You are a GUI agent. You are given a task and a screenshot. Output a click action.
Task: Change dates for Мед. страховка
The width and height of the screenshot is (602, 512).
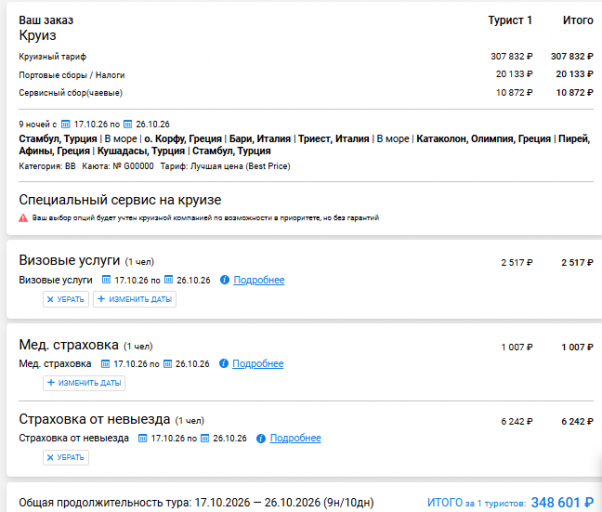click(x=84, y=383)
